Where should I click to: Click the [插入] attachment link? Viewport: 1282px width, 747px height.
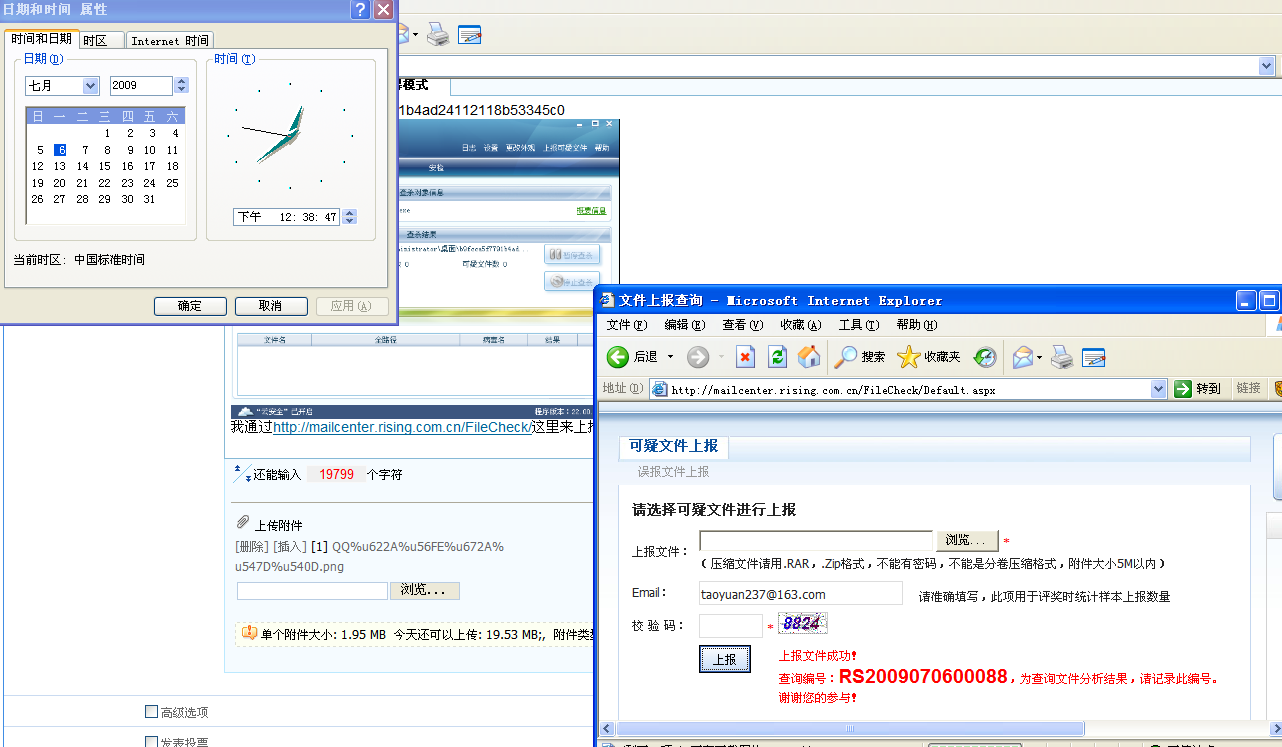(x=290, y=546)
